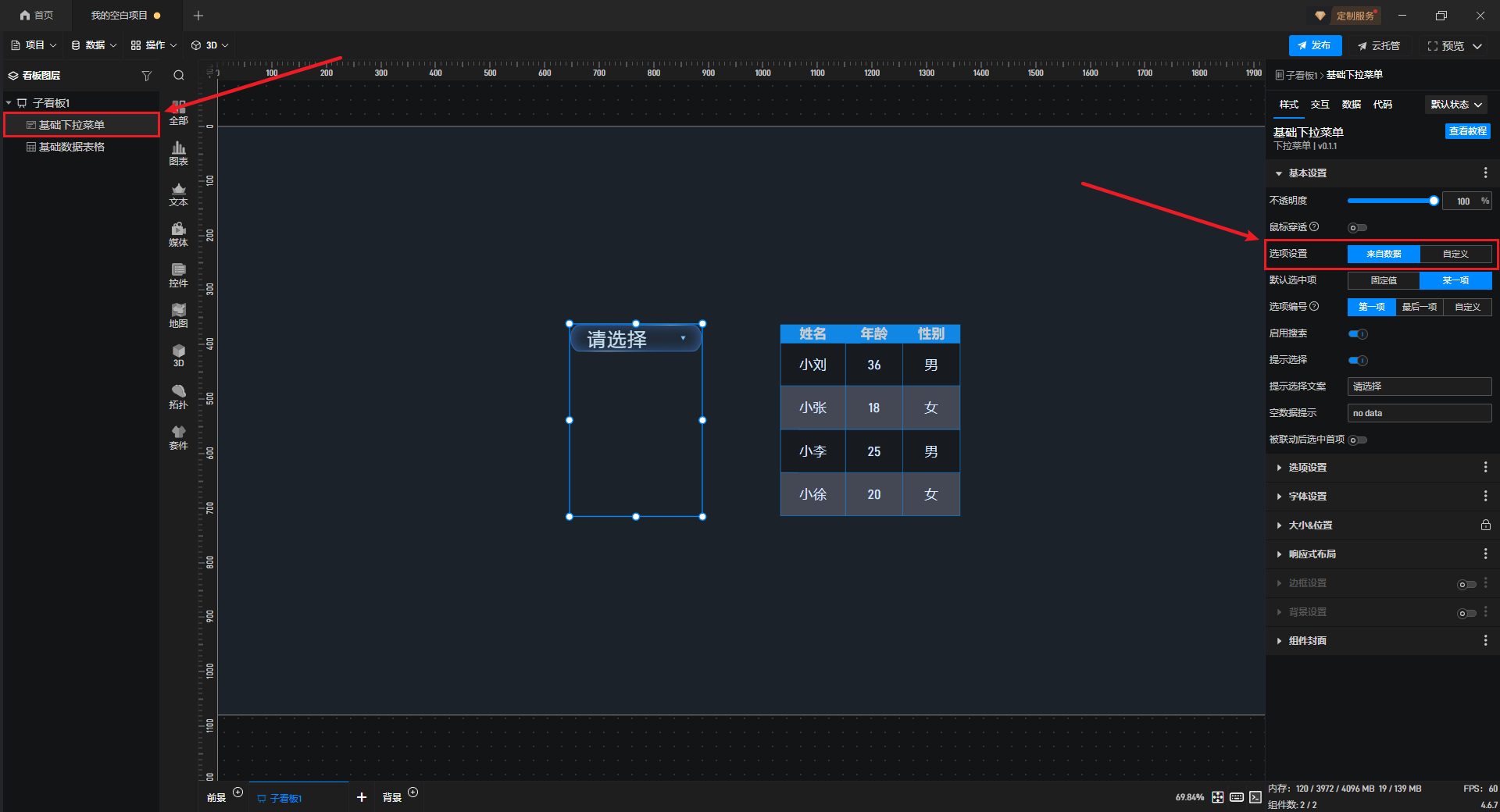The image size is (1500, 812).
Task: Click the 拓扑 topology components icon
Action: pyautogui.click(x=178, y=396)
